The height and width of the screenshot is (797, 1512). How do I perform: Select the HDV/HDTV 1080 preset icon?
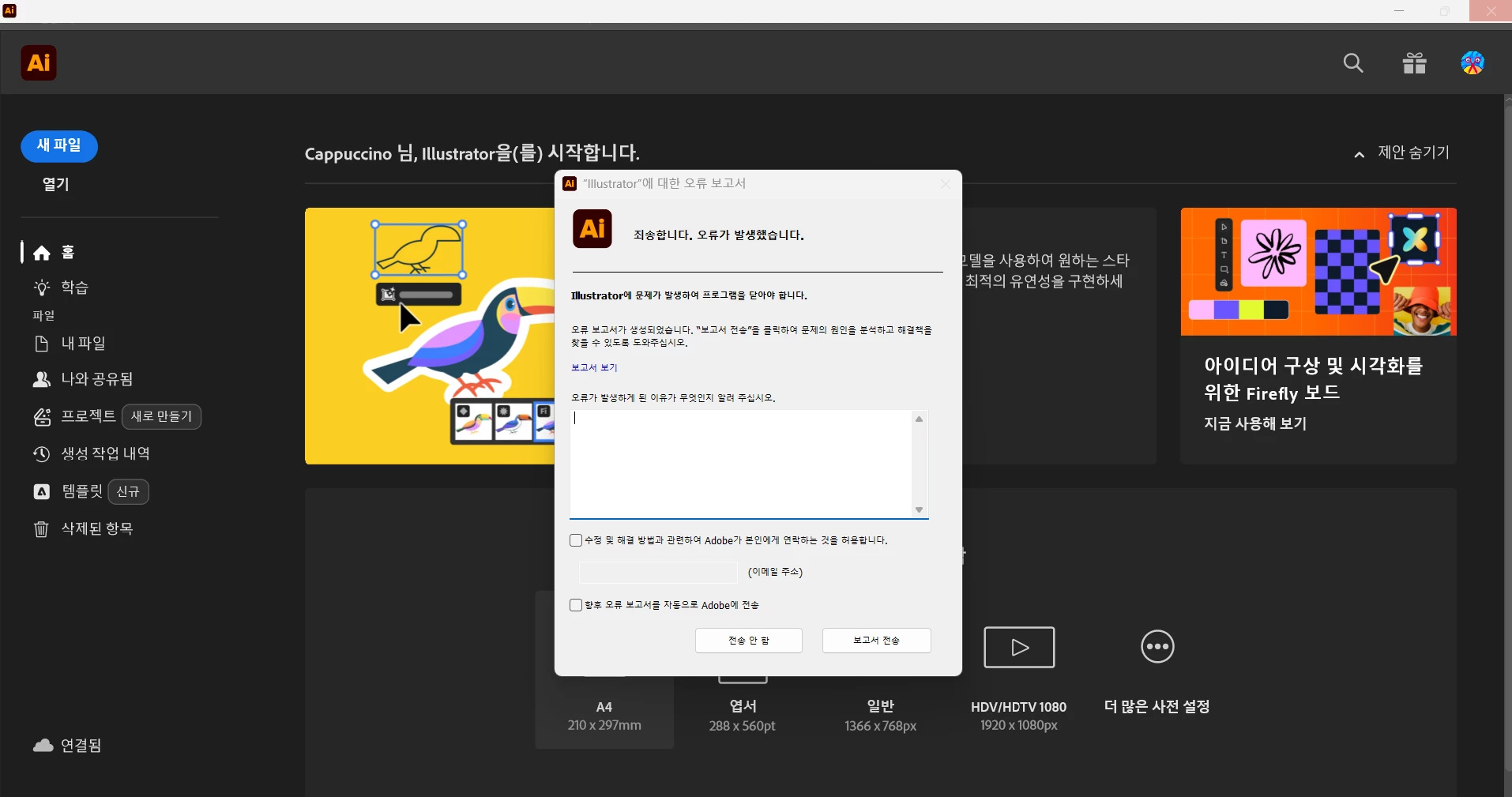tap(1019, 647)
